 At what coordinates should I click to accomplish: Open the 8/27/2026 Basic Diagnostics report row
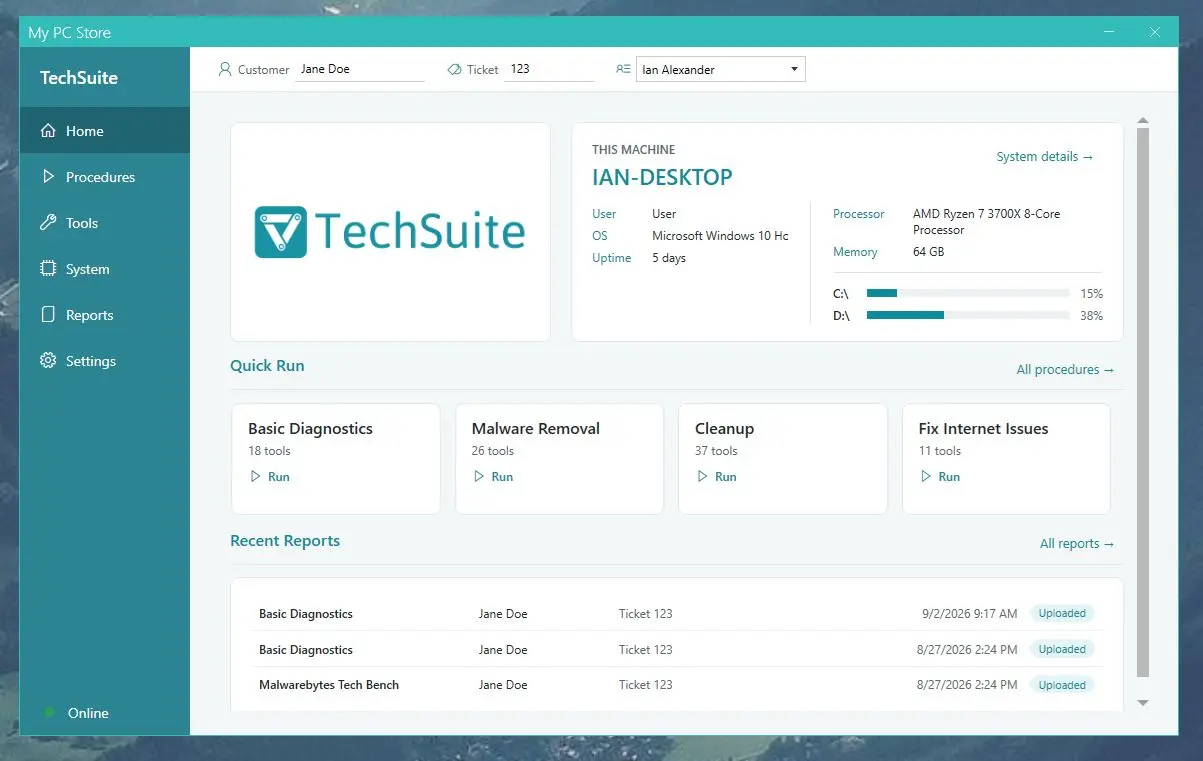point(676,649)
